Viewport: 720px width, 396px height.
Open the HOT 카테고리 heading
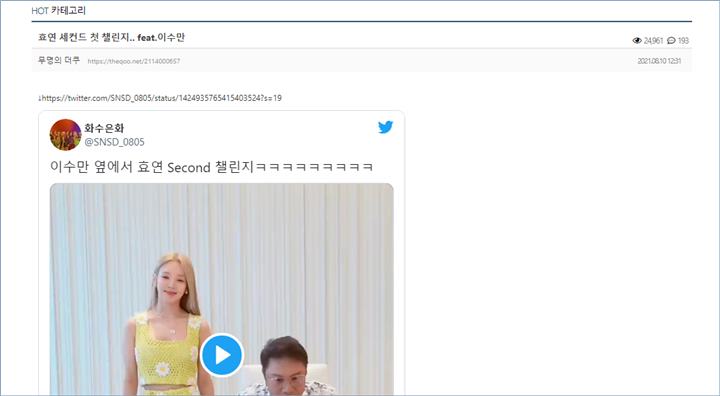[x=59, y=11]
